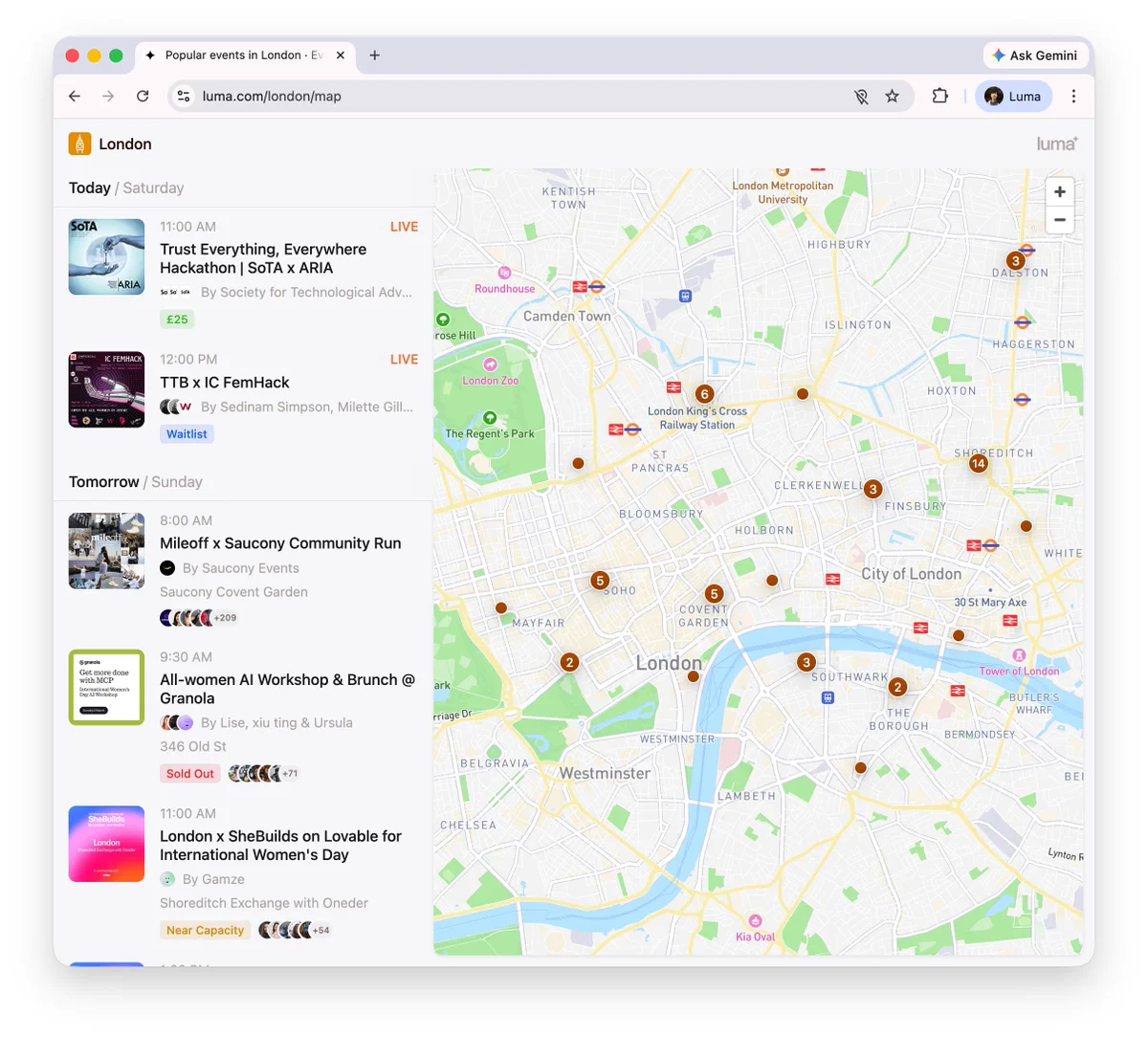The image size is (1148, 1037).
Task: Select the Popular events in London tab
Action: (244, 55)
